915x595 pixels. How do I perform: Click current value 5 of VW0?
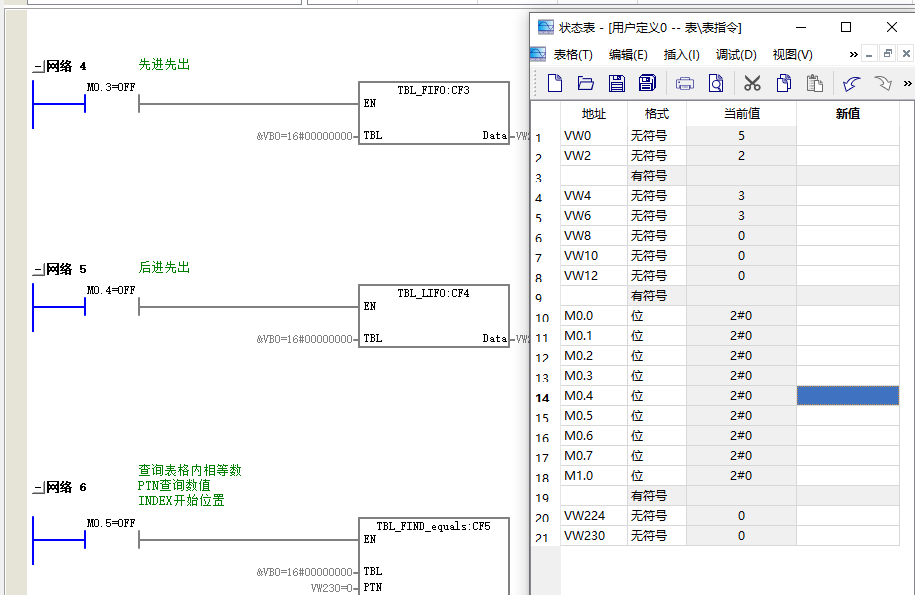pyautogui.click(x=742, y=136)
